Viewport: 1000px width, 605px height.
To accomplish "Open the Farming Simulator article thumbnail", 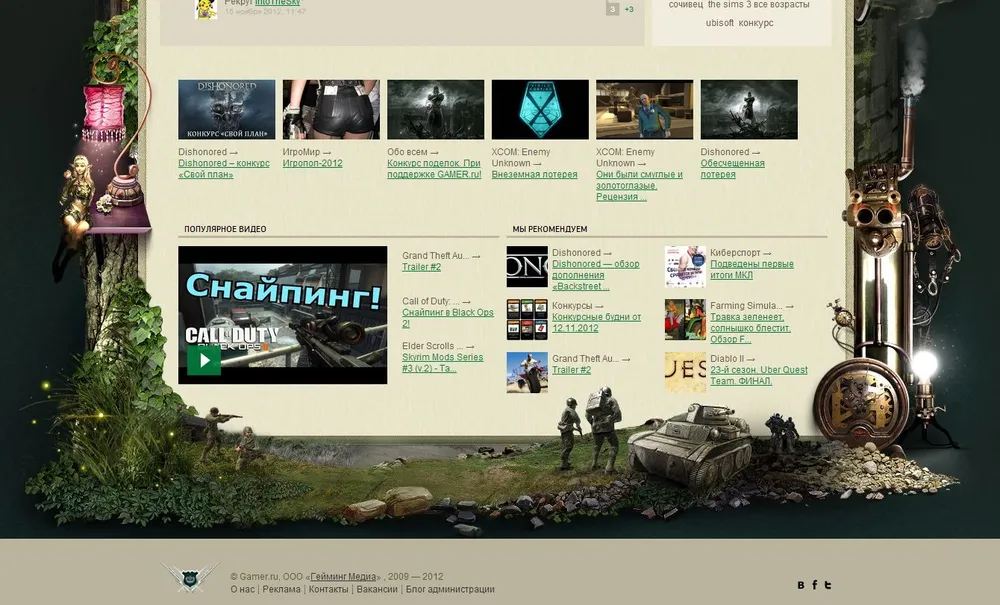I will pos(686,319).
